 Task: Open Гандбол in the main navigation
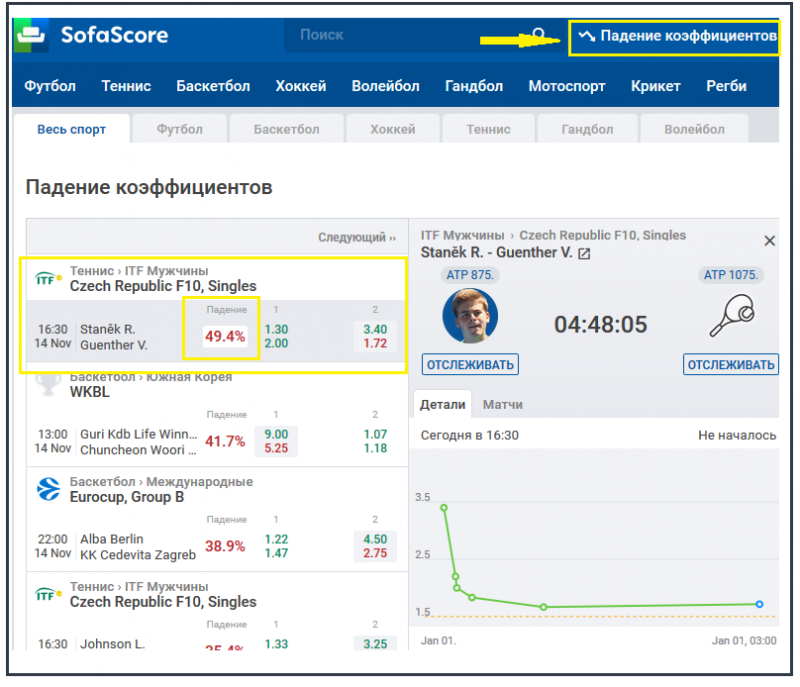pos(474,86)
